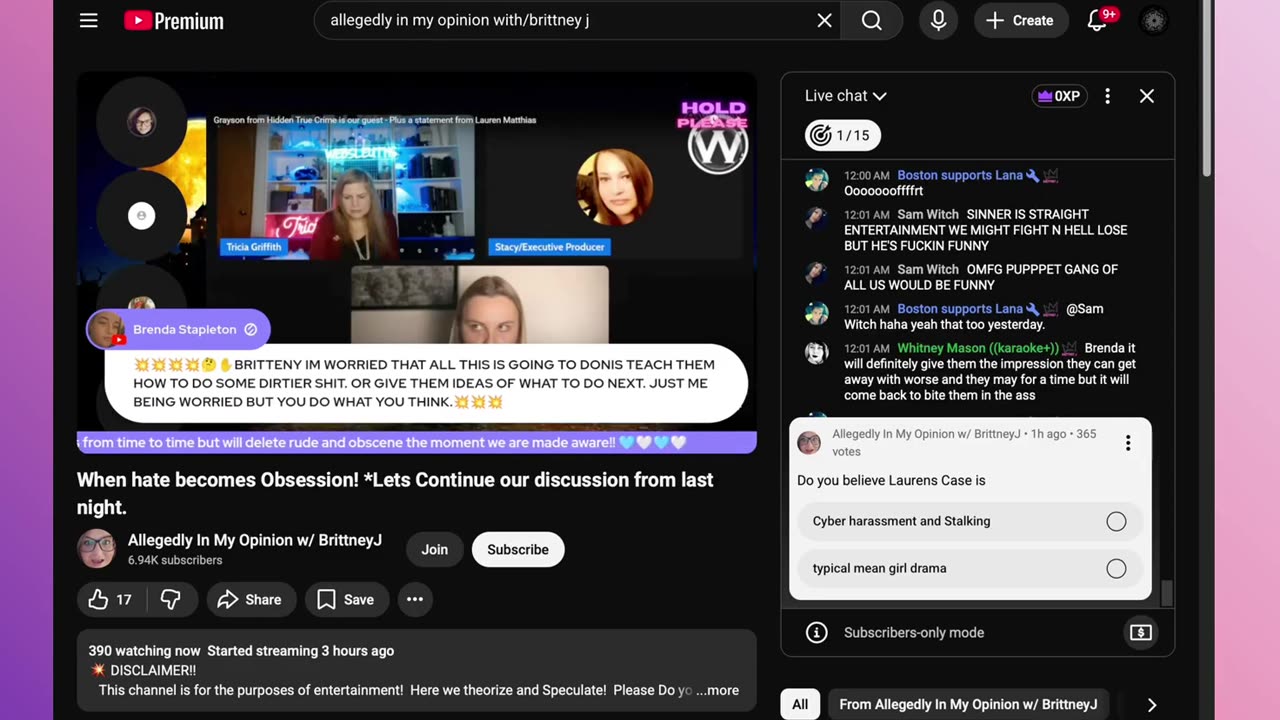Clear the search box text
This screenshot has width=1280, height=720.
[x=824, y=20]
